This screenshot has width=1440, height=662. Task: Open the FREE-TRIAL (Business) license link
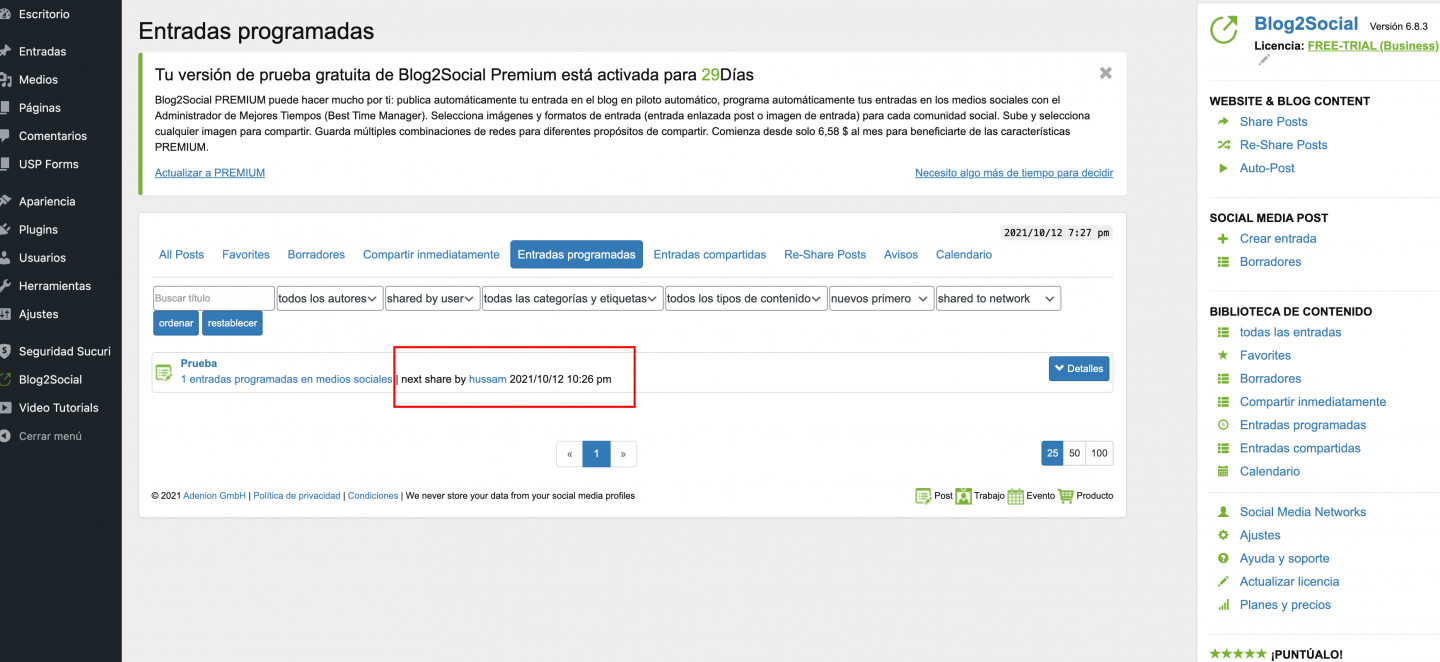pyautogui.click(x=1373, y=46)
